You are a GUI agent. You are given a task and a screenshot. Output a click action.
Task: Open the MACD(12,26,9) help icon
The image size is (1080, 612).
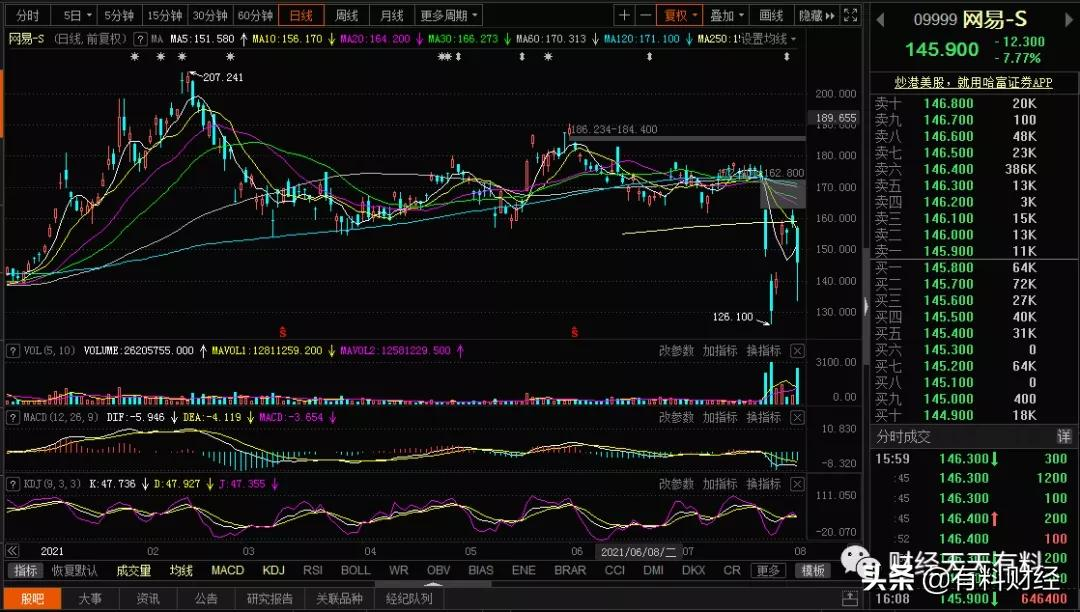(12, 417)
